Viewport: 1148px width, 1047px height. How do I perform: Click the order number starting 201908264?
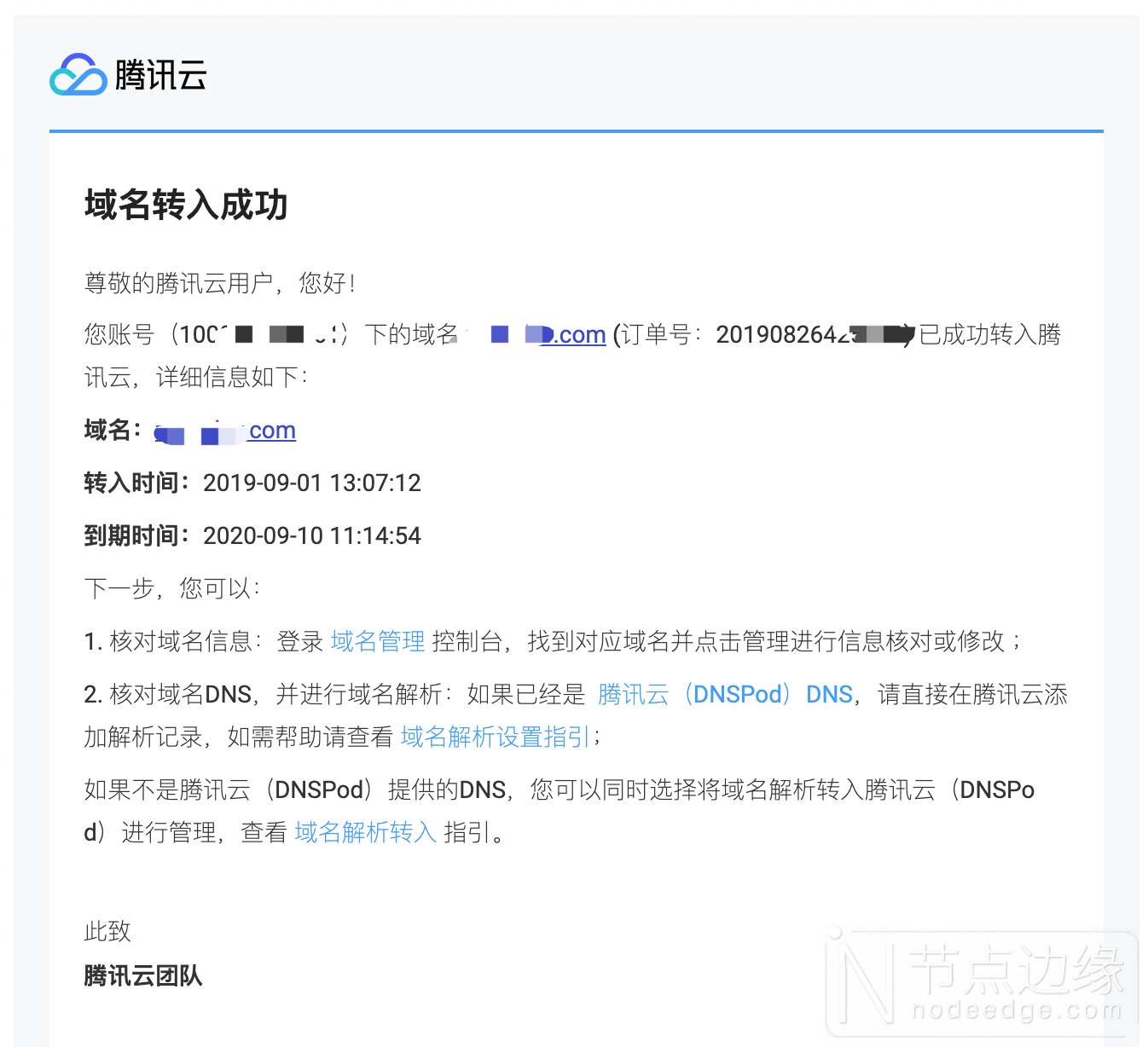click(x=815, y=334)
